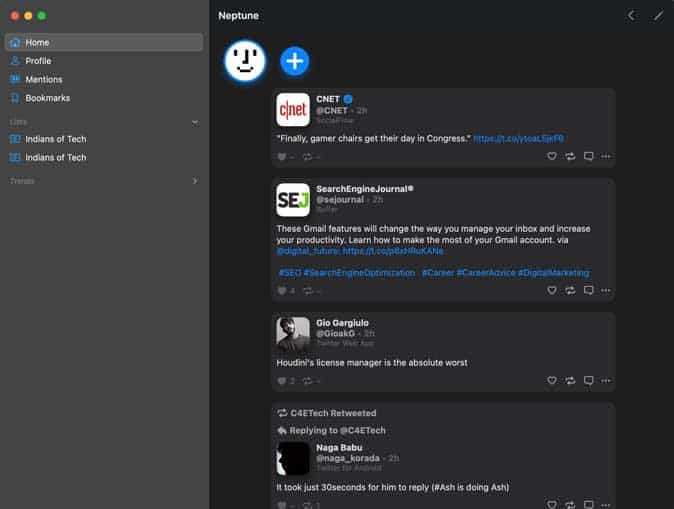Click the back arrow in header
674x509 pixels.
click(631, 16)
